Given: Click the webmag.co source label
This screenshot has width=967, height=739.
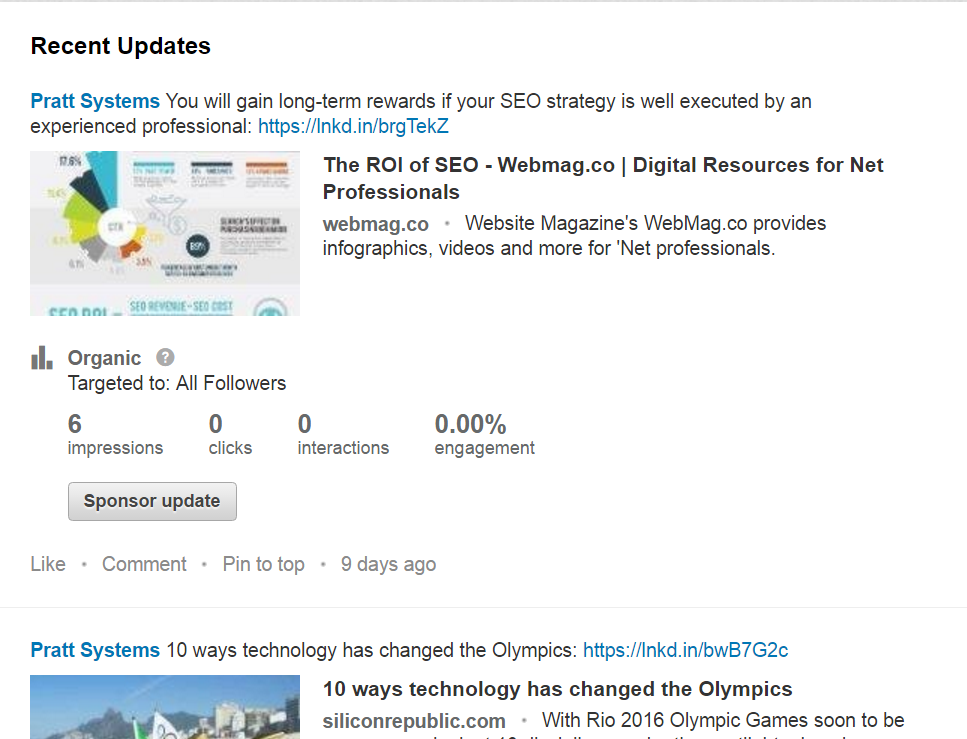Looking at the screenshot, I should [375, 223].
